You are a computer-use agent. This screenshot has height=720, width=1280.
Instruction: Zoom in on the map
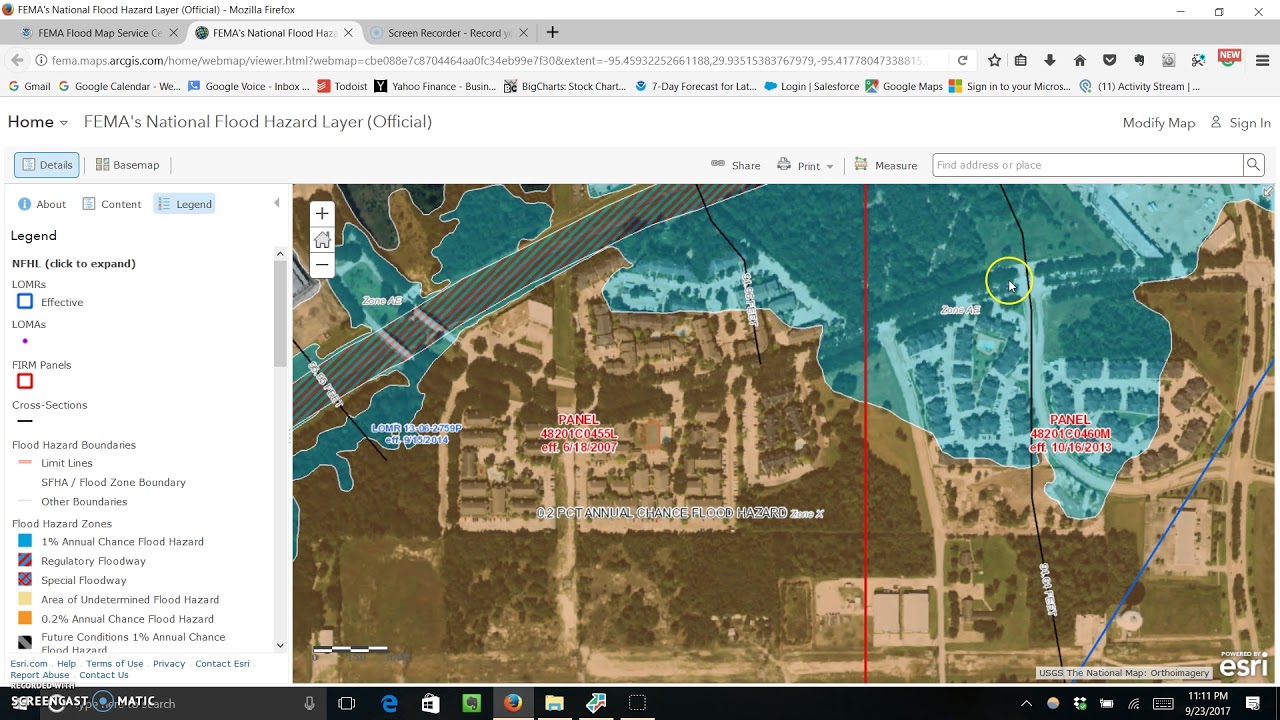click(x=322, y=213)
